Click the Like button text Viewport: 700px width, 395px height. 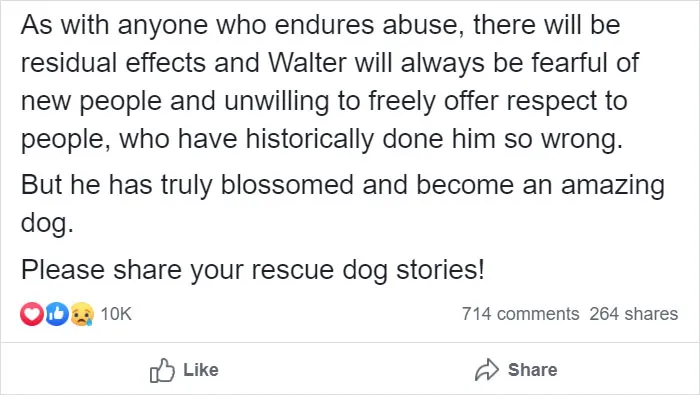pyautogui.click(x=201, y=370)
